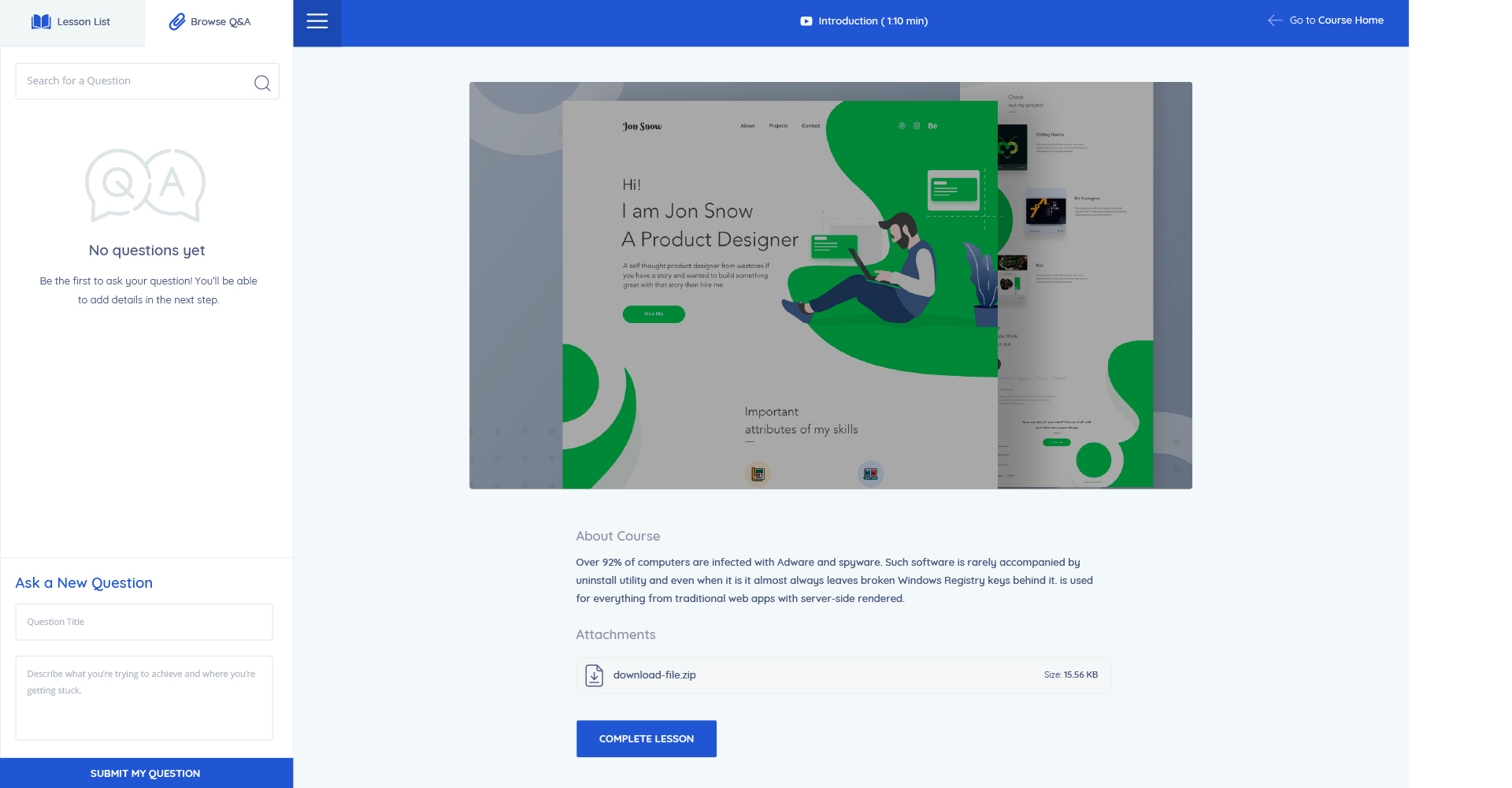Click the Introduction lesson title in header
The image size is (1512, 788).
click(x=873, y=21)
